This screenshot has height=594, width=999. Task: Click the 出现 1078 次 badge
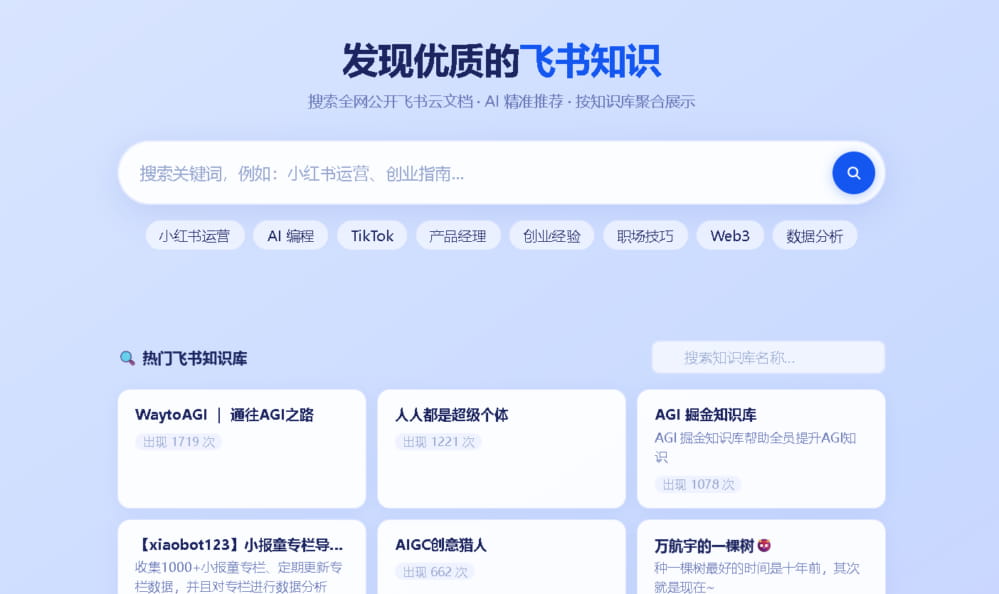point(698,484)
